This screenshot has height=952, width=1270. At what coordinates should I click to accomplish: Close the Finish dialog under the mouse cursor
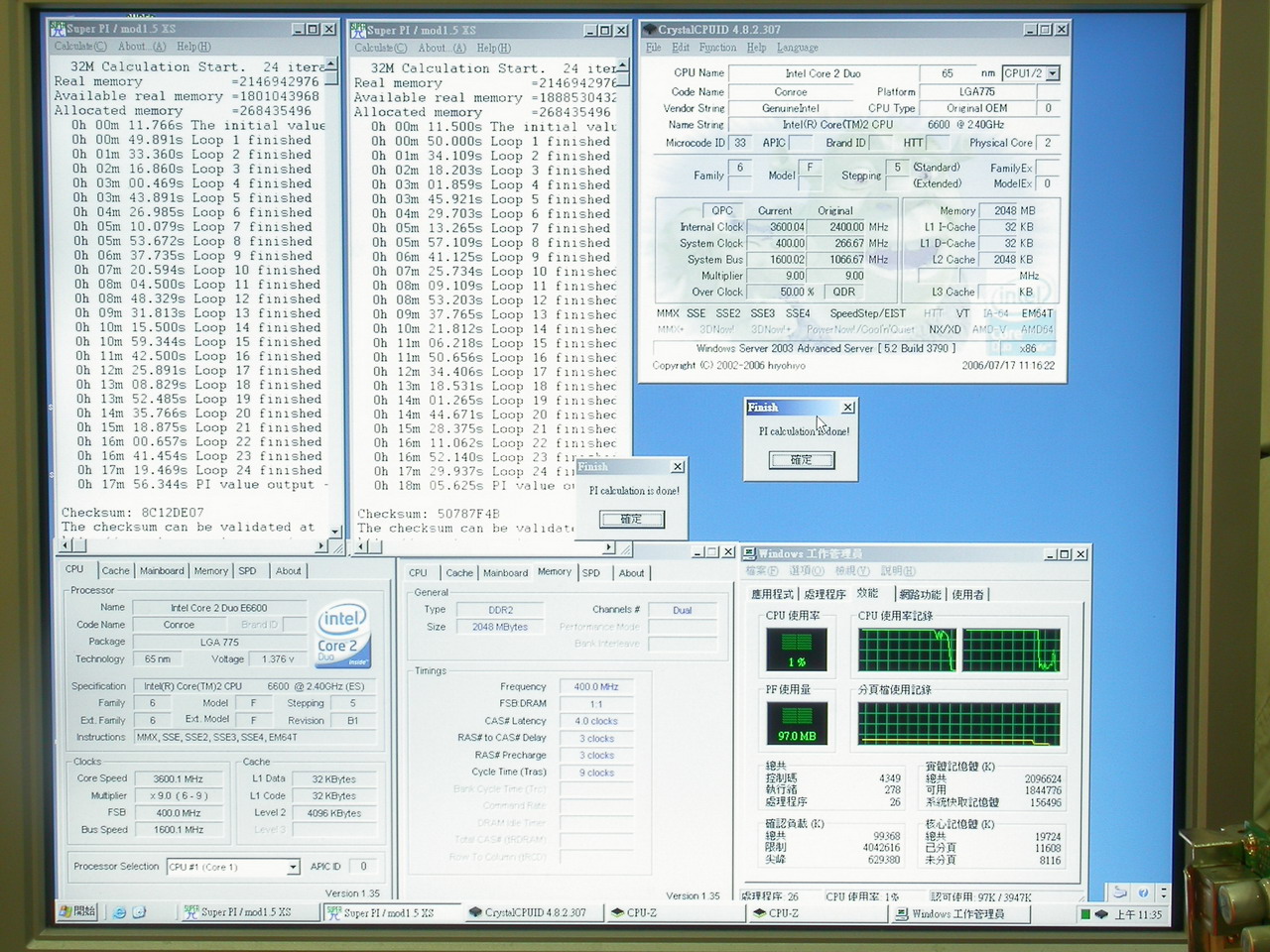[x=848, y=408]
